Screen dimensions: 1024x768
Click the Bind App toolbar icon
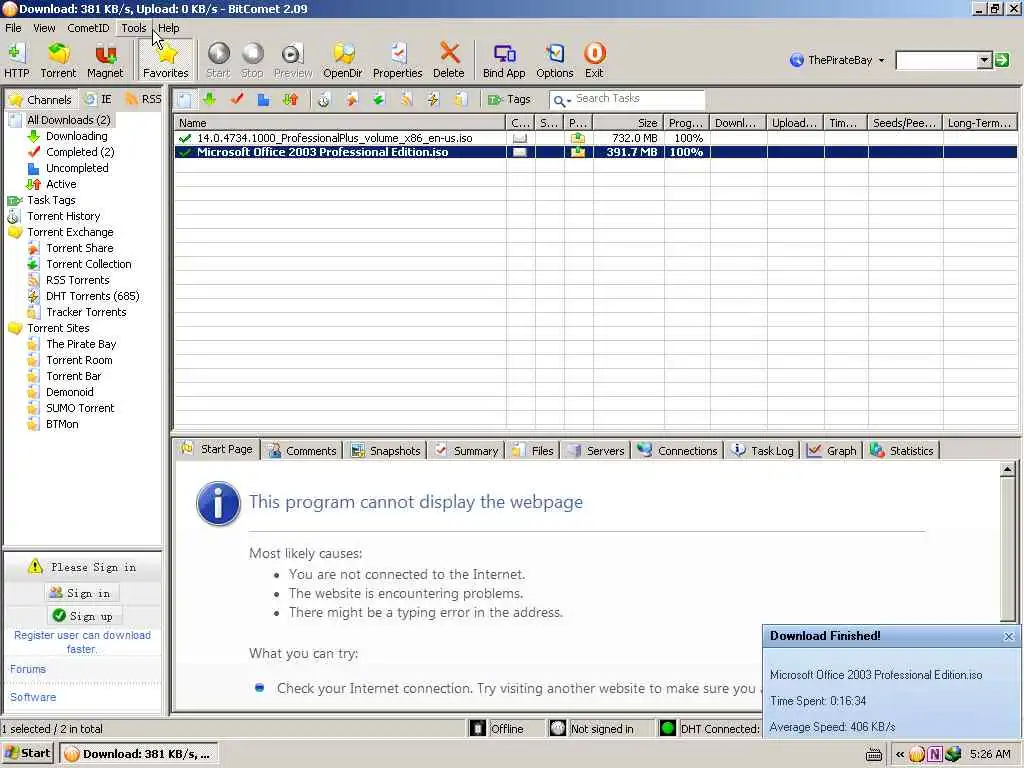pyautogui.click(x=504, y=60)
